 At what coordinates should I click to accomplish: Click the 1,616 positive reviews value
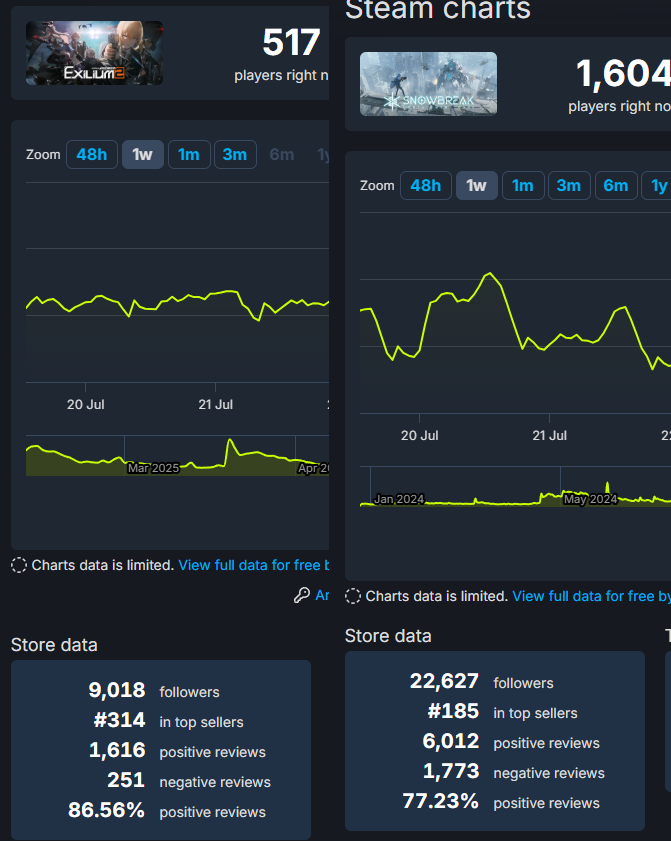point(117,750)
